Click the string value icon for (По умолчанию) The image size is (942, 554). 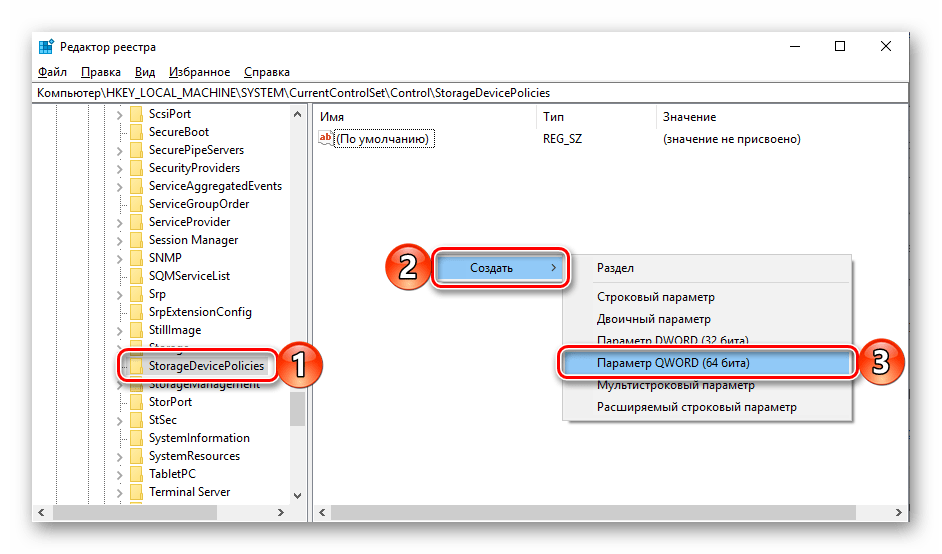[x=325, y=138]
